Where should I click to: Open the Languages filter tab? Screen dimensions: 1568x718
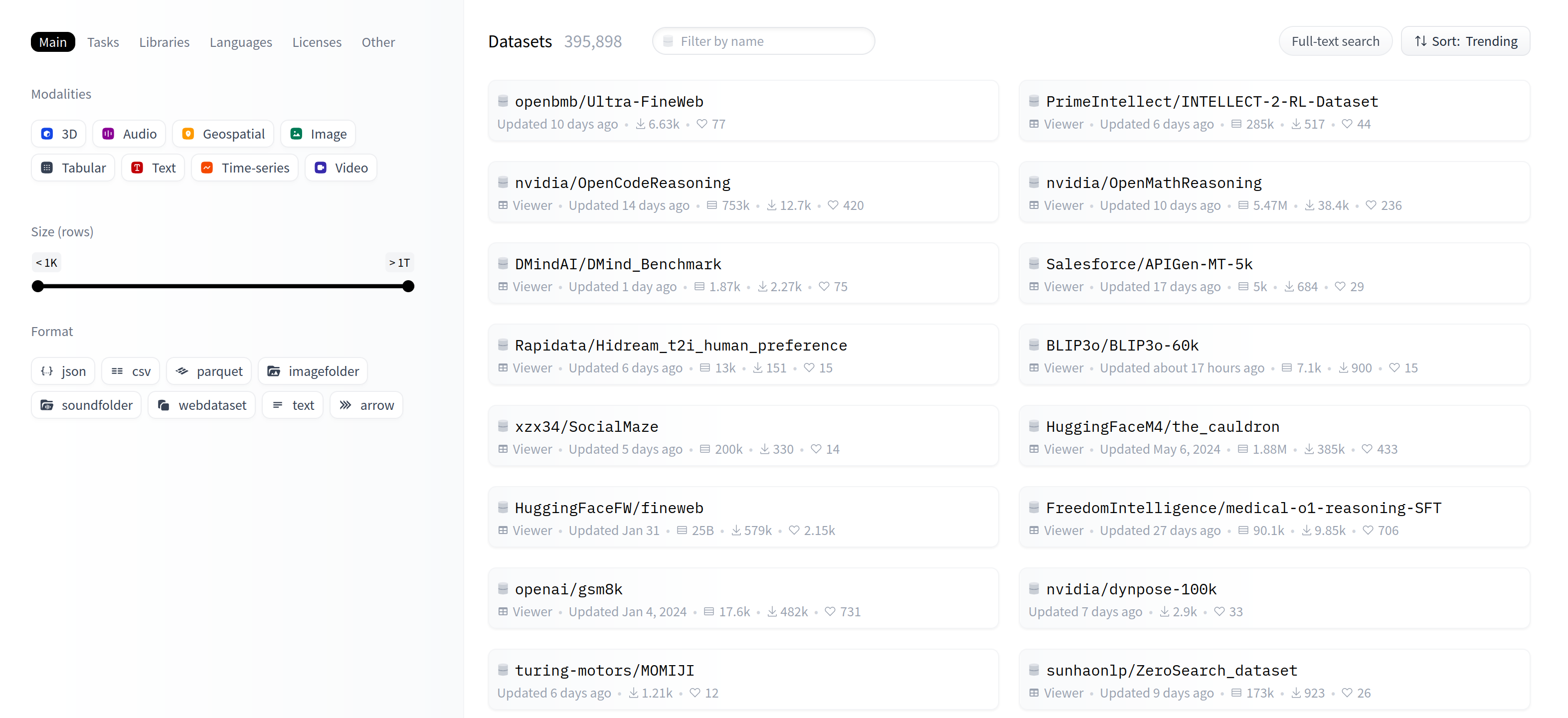(x=240, y=42)
